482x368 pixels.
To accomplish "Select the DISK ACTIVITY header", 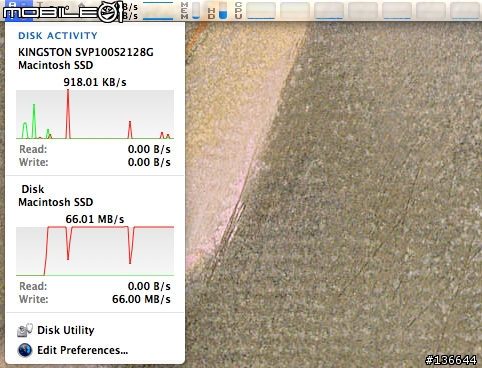I will tap(58, 36).
